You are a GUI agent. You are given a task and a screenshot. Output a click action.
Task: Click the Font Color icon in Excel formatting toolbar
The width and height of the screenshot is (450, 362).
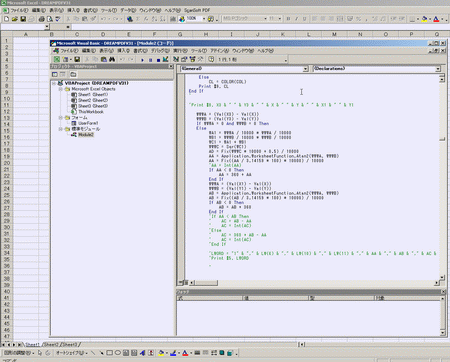coord(436,19)
